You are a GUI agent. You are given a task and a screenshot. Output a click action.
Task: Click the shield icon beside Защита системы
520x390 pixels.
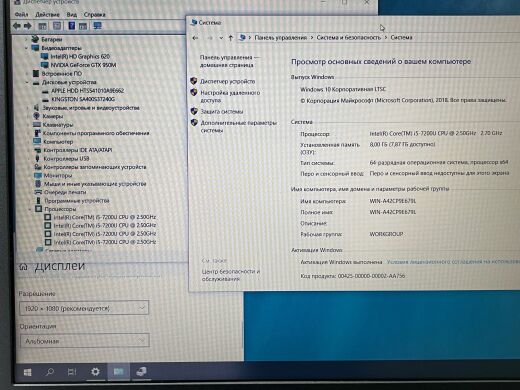(194, 111)
